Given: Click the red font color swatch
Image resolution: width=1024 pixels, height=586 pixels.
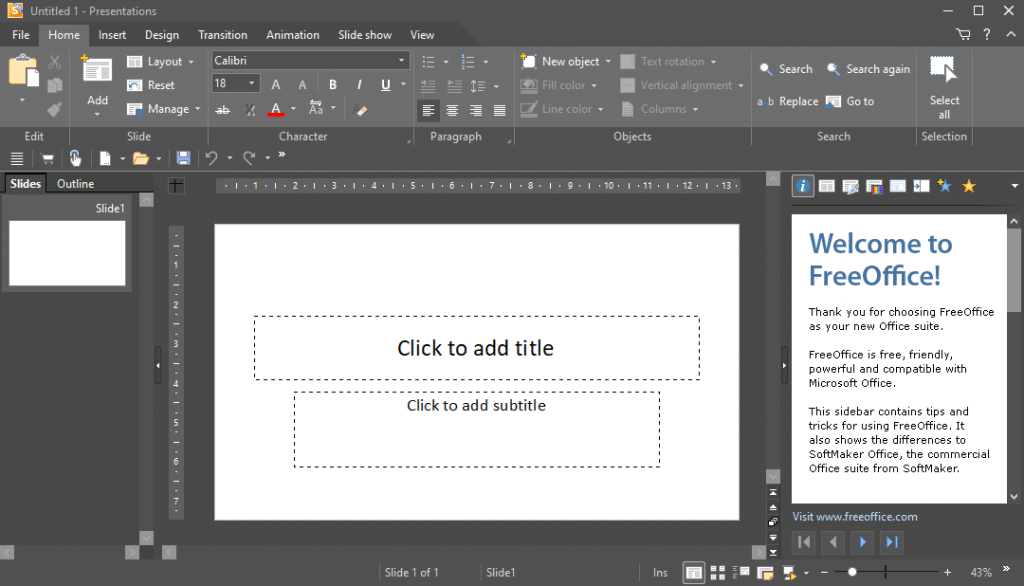Looking at the screenshot, I should pyautogui.click(x=276, y=109).
